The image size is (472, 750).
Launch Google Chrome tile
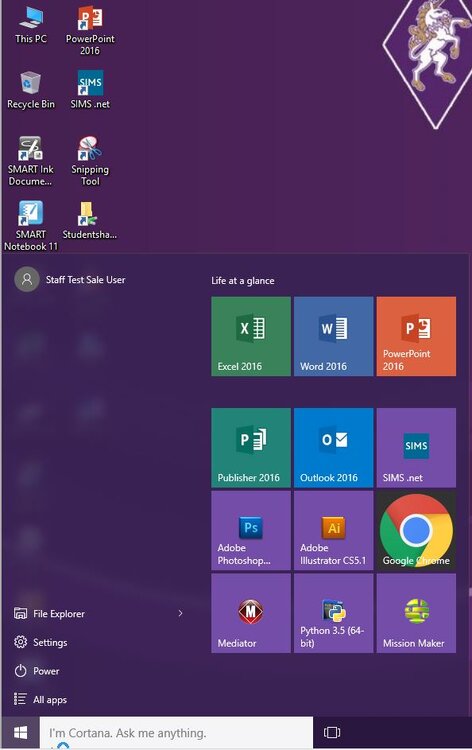coord(417,530)
